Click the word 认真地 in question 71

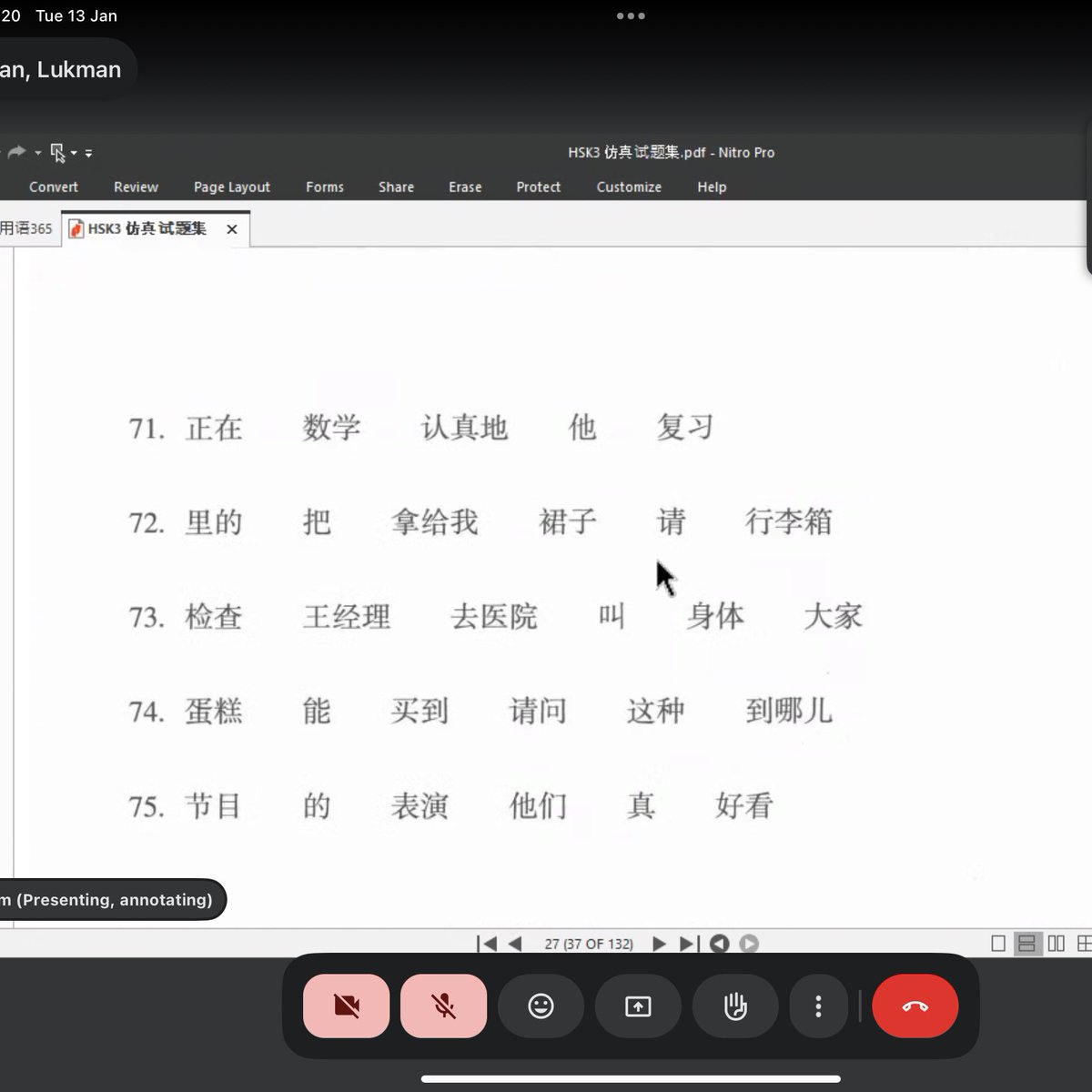pyautogui.click(x=464, y=428)
